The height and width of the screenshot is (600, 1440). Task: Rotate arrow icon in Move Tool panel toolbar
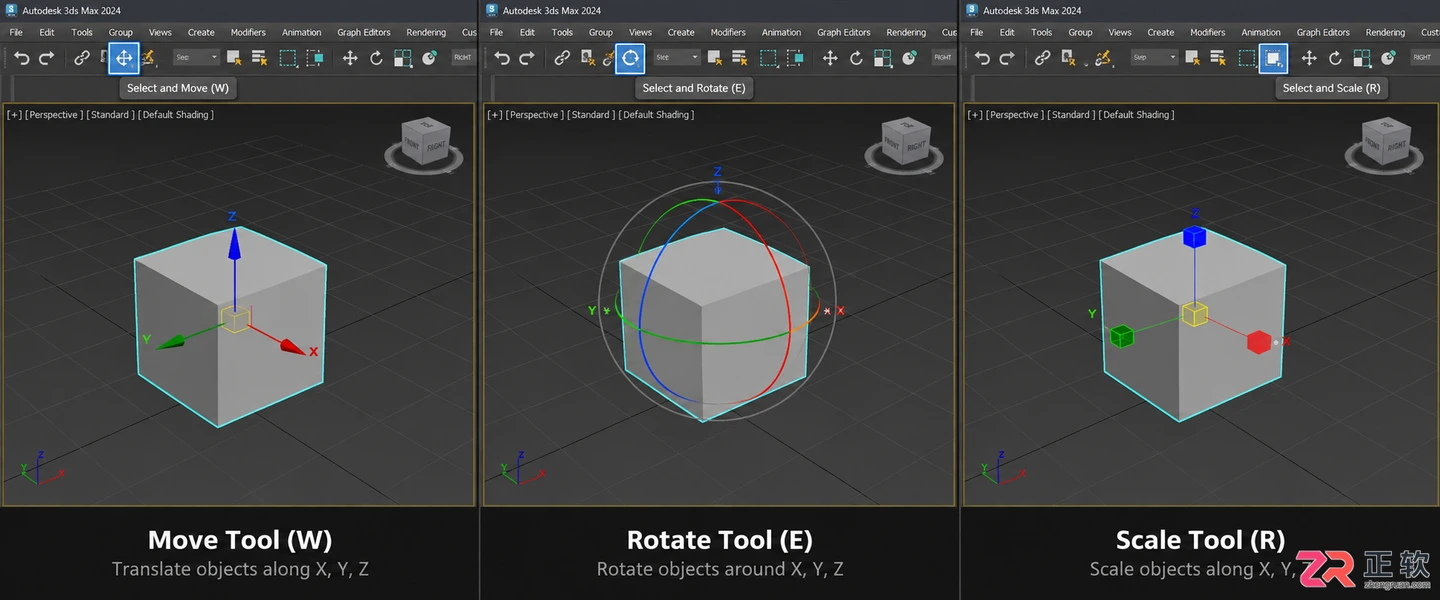click(x=376, y=58)
